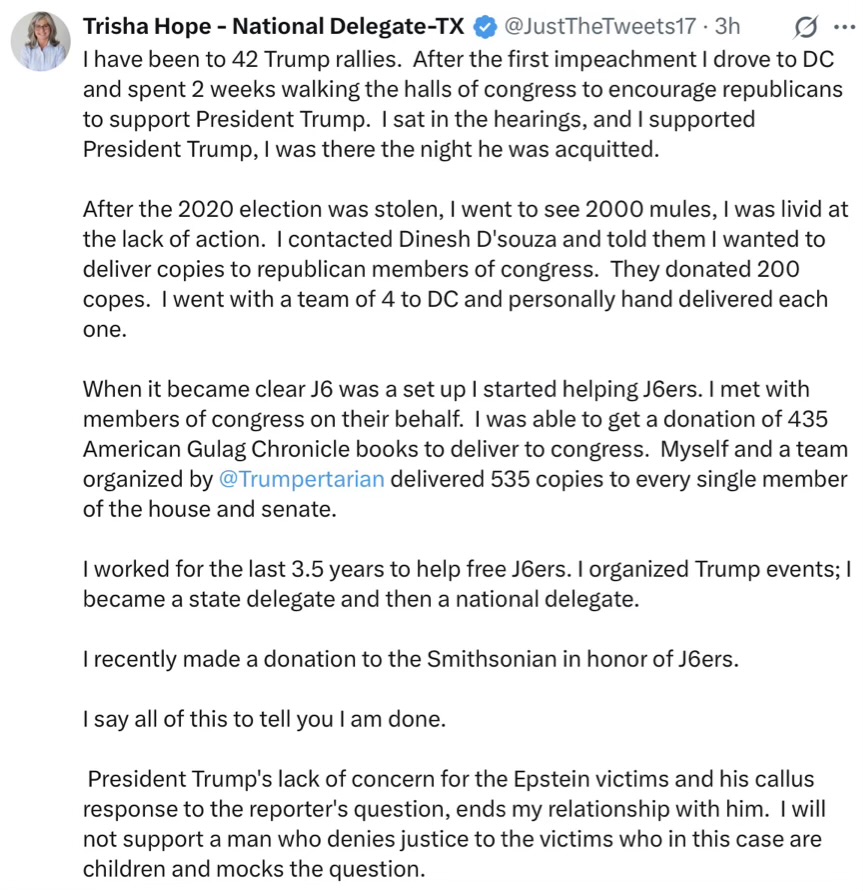Click the sentence about the Smithsonian donation
Viewport: 863px width, 891px height.
pyautogui.click(x=411, y=659)
